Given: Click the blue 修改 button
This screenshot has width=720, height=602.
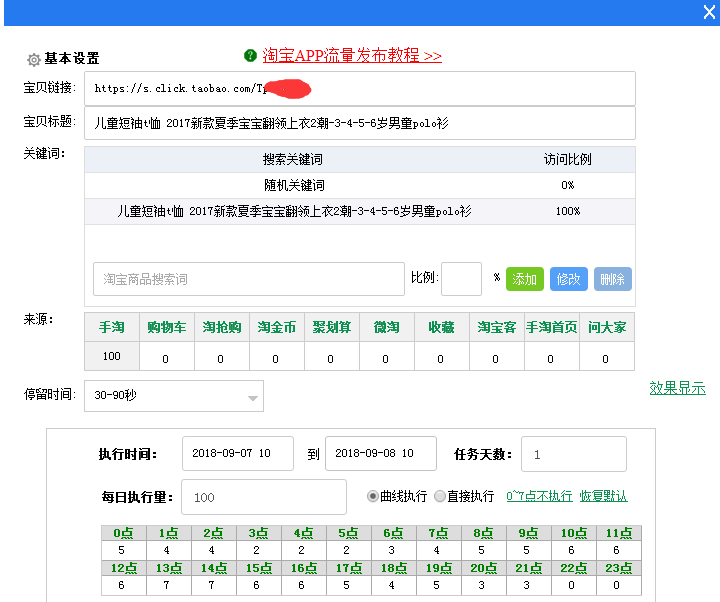Looking at the screenshot, I should [x=569, y=279].
